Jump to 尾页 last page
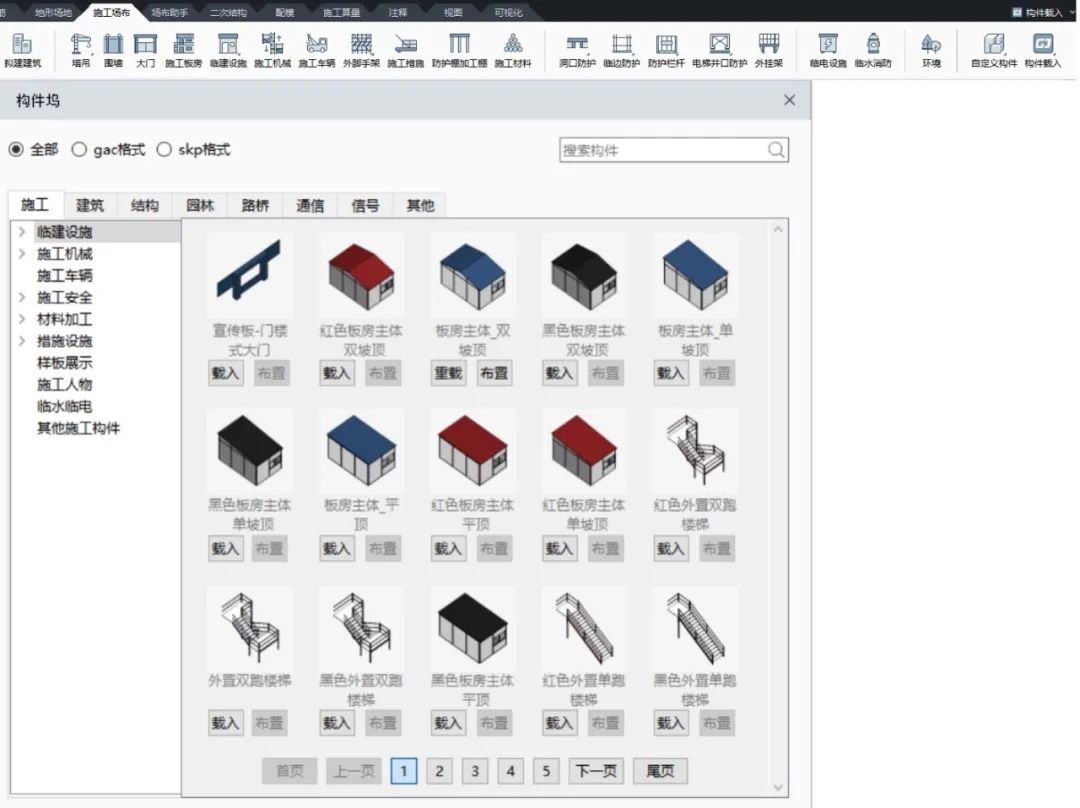Image resolution: width=1080 pixels, height=808 pixels. [x=660, y=771]
